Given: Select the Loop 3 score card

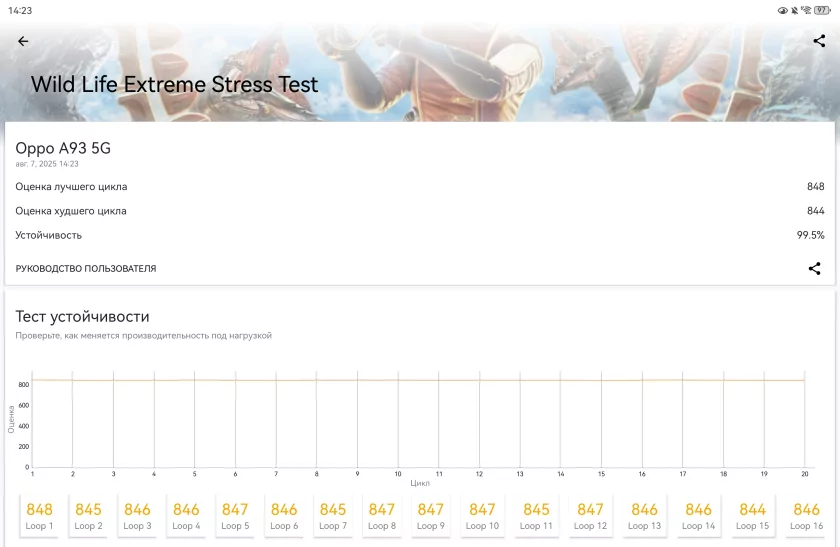Looking at the screenshot, I should [x=137, y=515].
